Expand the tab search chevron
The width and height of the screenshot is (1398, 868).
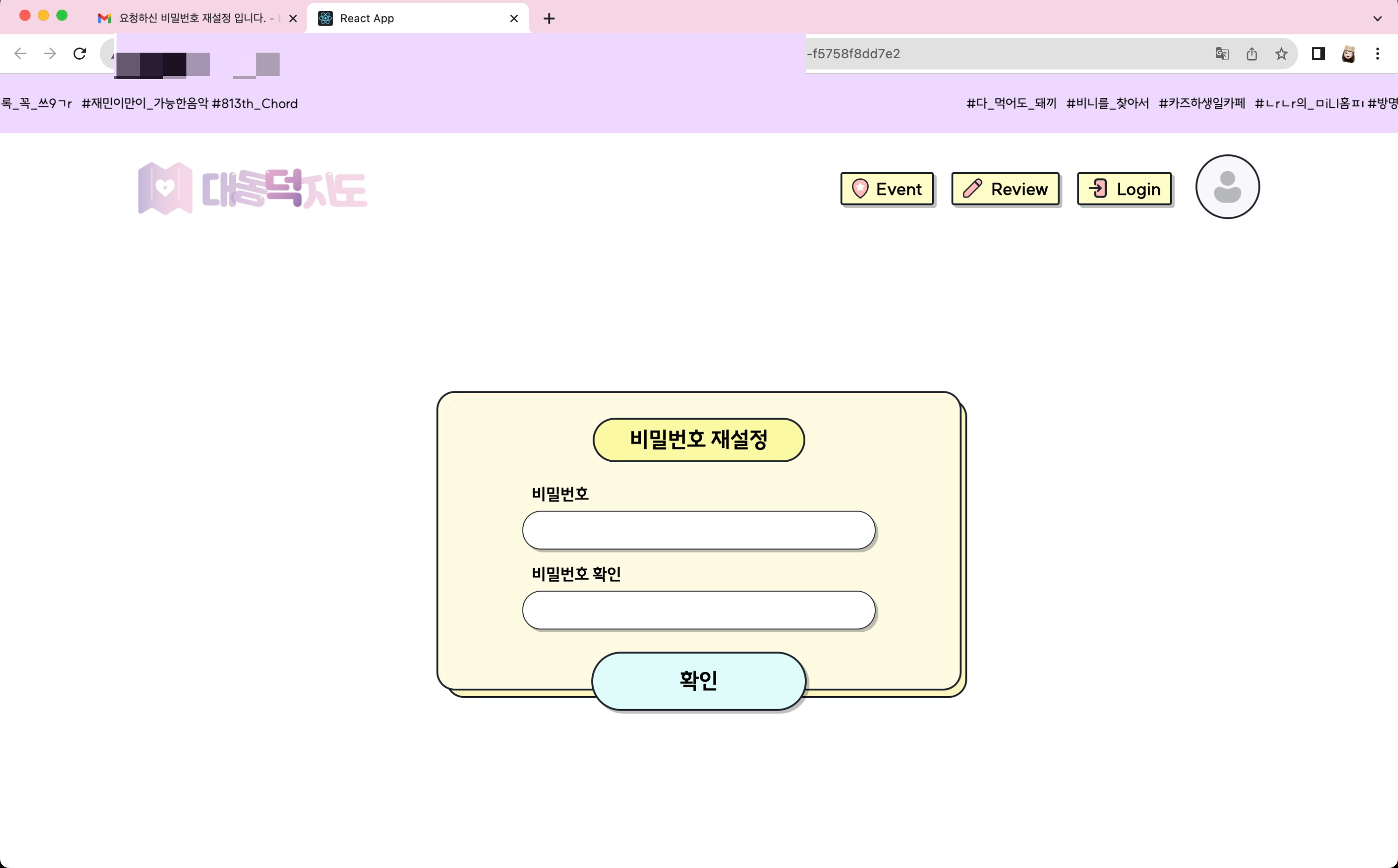1377,18
